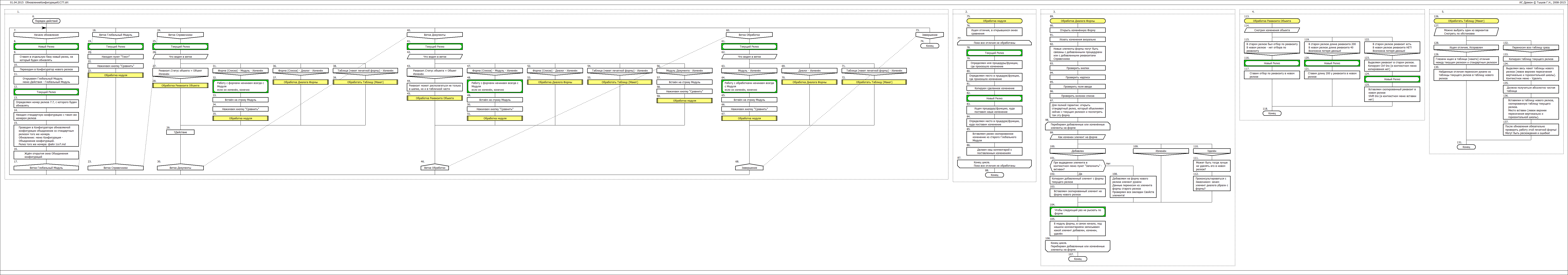1568x275 pixels.
Task: Click the 'Начало обновления' branch header
Action: pos(46,35)
